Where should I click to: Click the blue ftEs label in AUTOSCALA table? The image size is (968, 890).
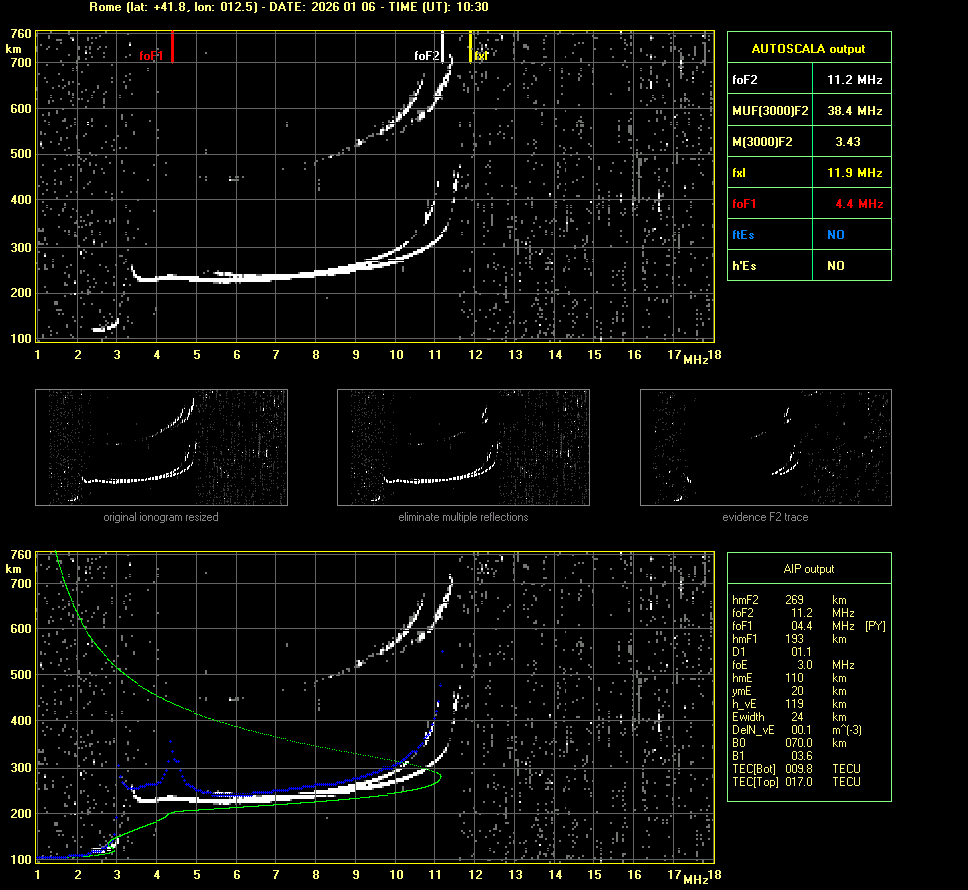tap(746, 234)
